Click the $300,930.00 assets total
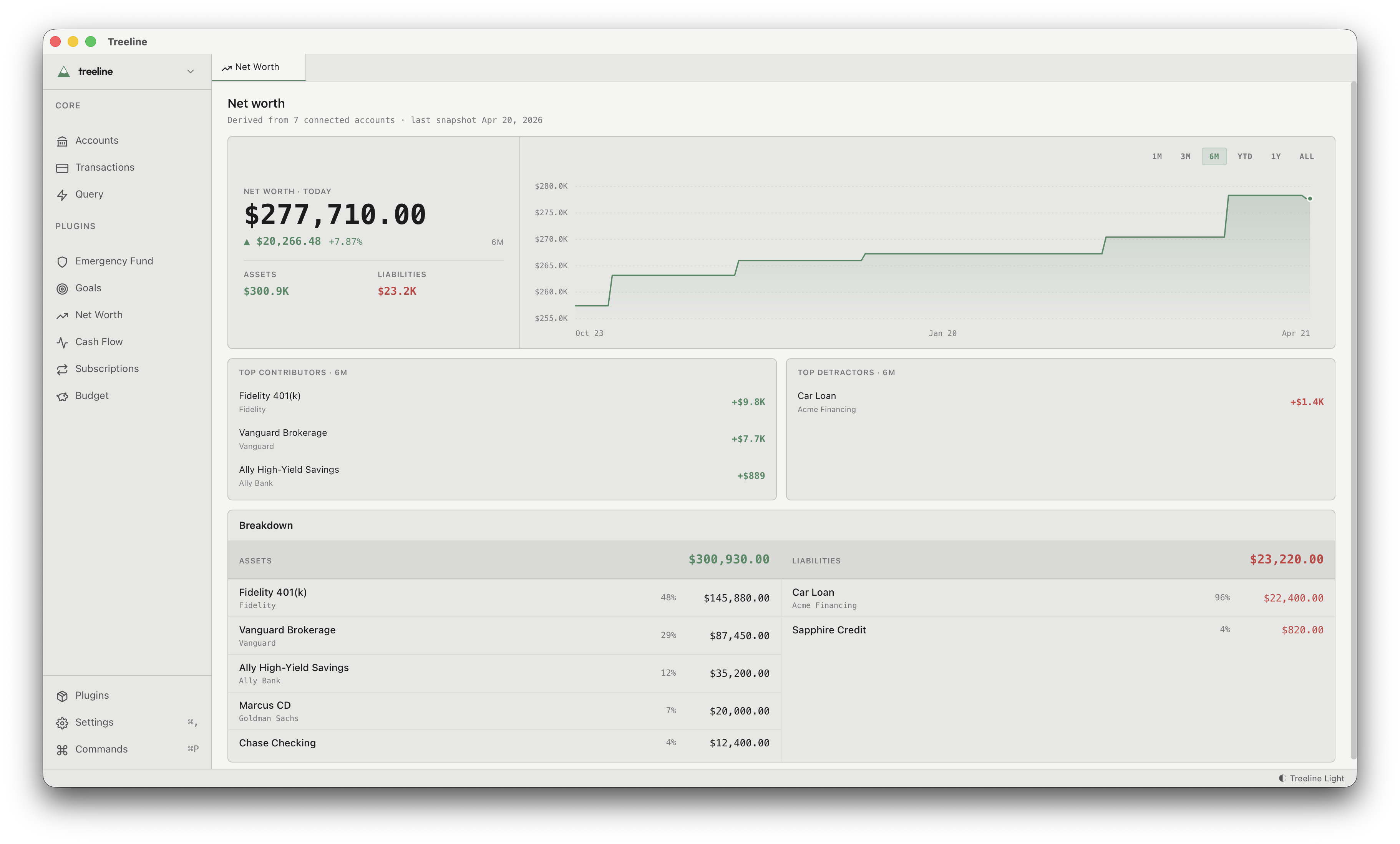 [x=729, y=559]
